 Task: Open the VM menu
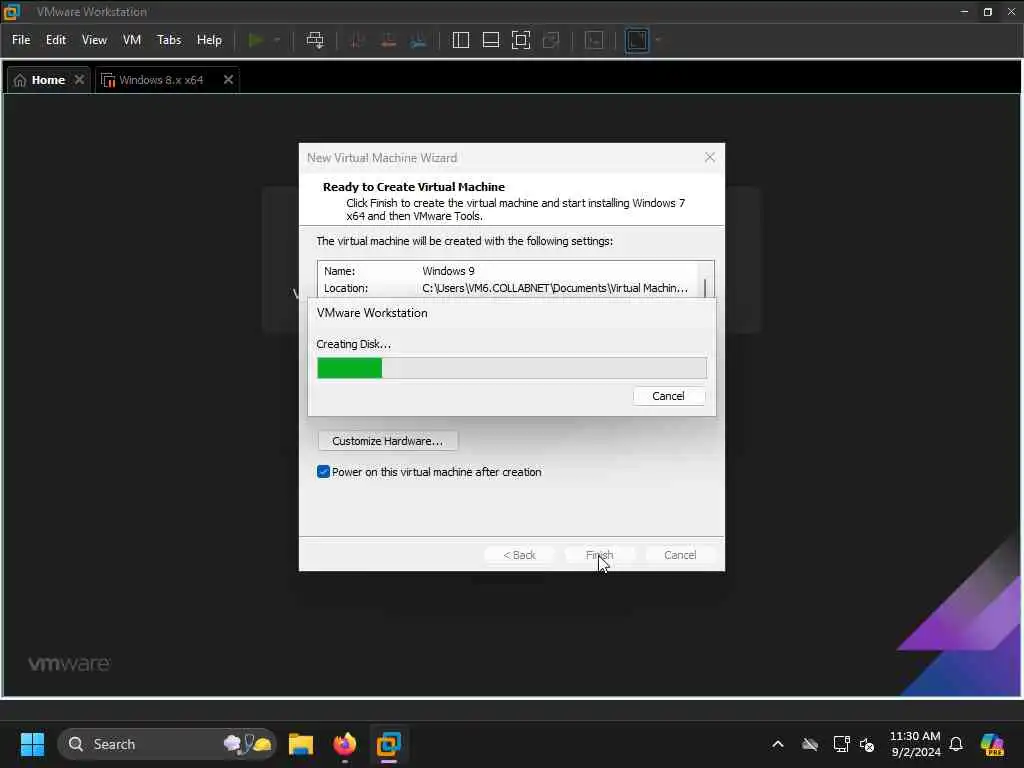point(132,40)
